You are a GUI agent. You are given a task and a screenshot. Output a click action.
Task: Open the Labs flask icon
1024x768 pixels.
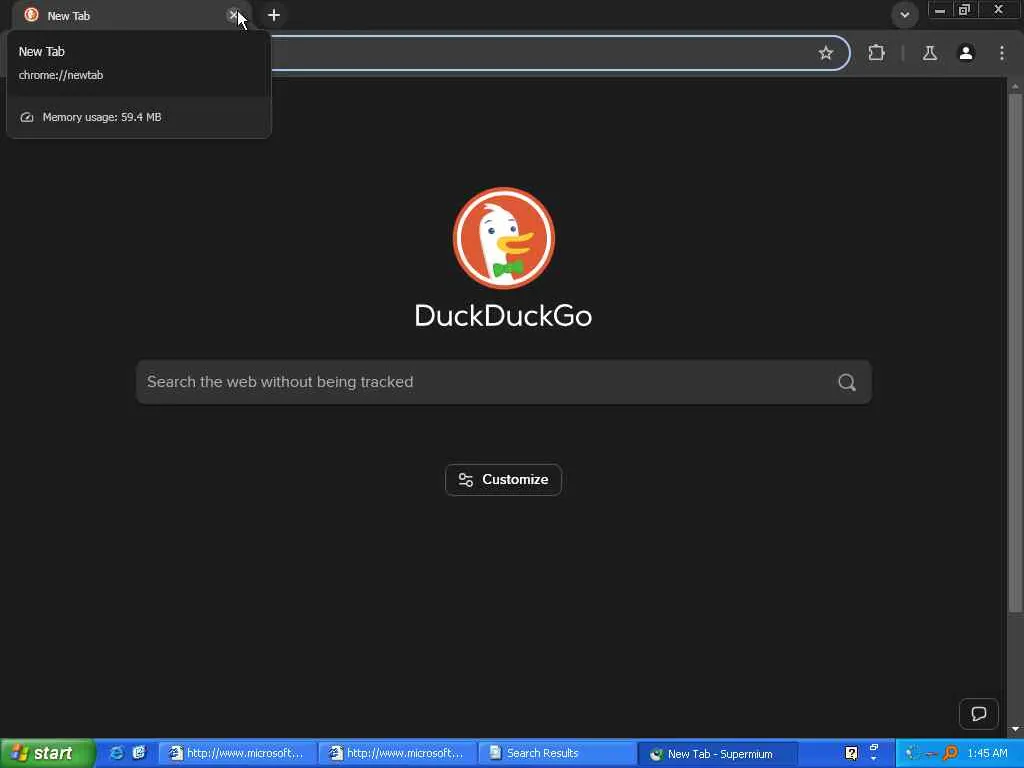click(930, 53)
